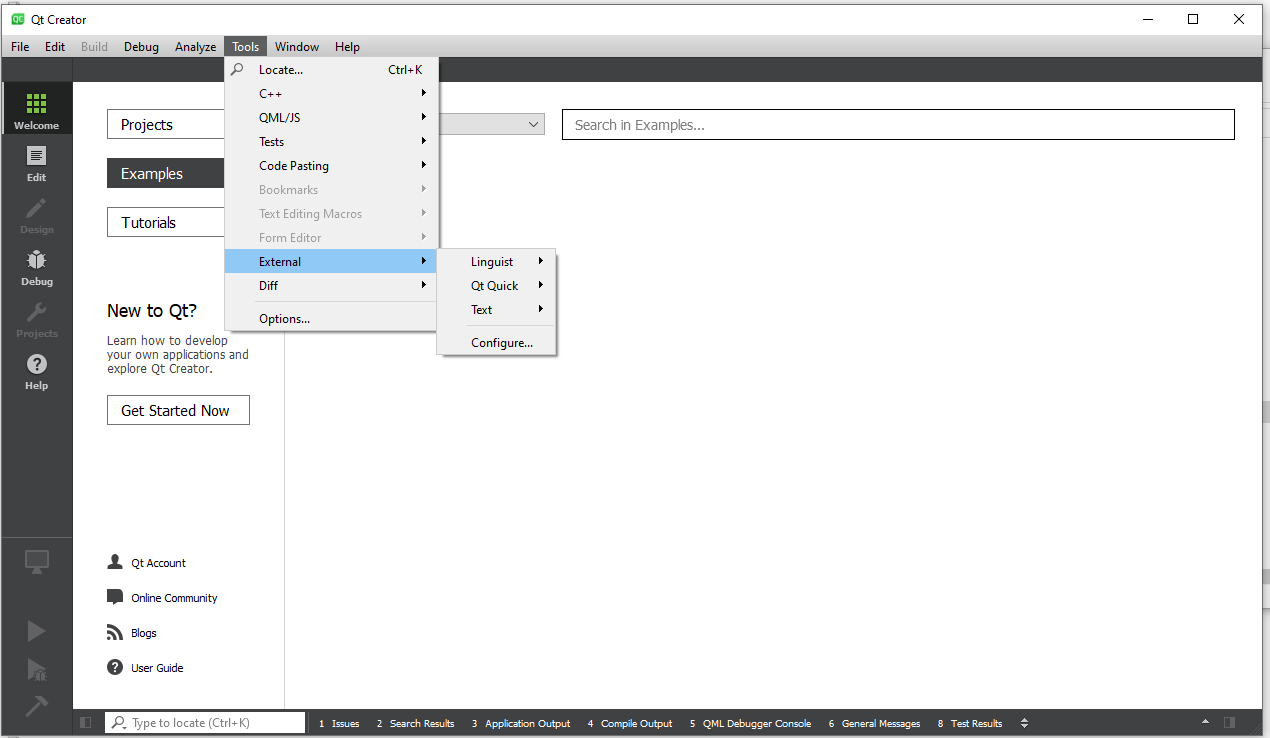Select the Design mode icon
Screen dimensions: 1270x738
[36, 209]
